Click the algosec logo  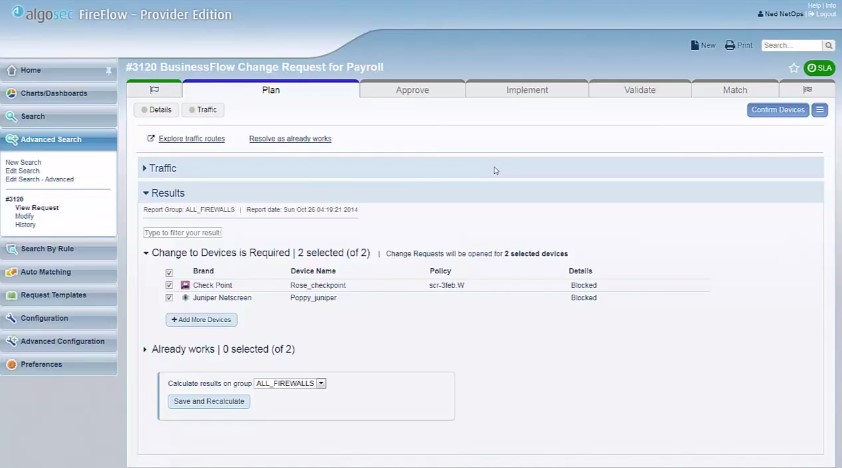click(x=42, y=14)
